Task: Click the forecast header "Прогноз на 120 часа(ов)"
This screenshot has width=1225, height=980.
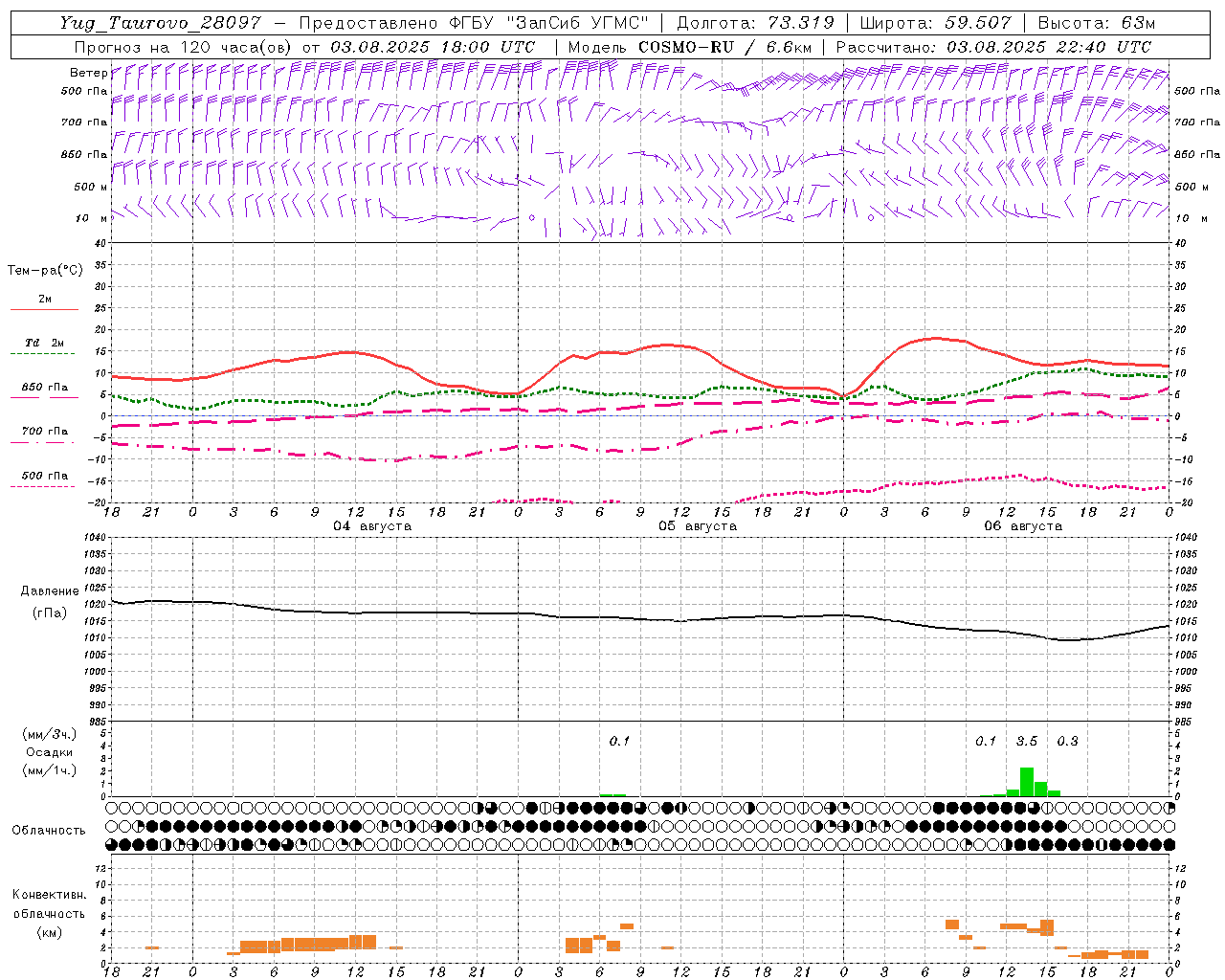Action: [182, 47]
